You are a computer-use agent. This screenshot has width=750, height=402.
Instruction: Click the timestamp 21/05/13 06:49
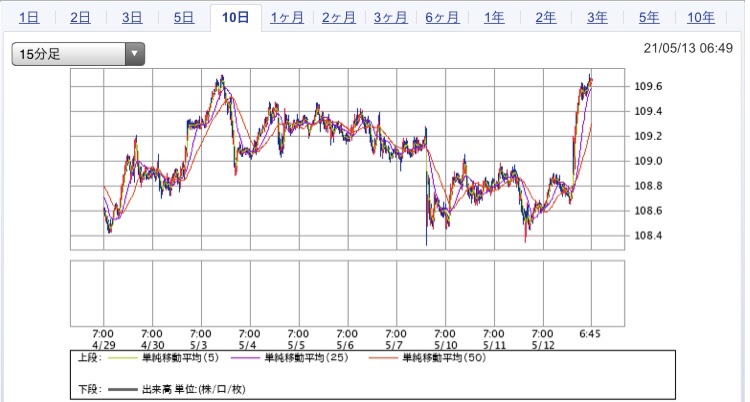pyautogui.click(x=688, y=48)
